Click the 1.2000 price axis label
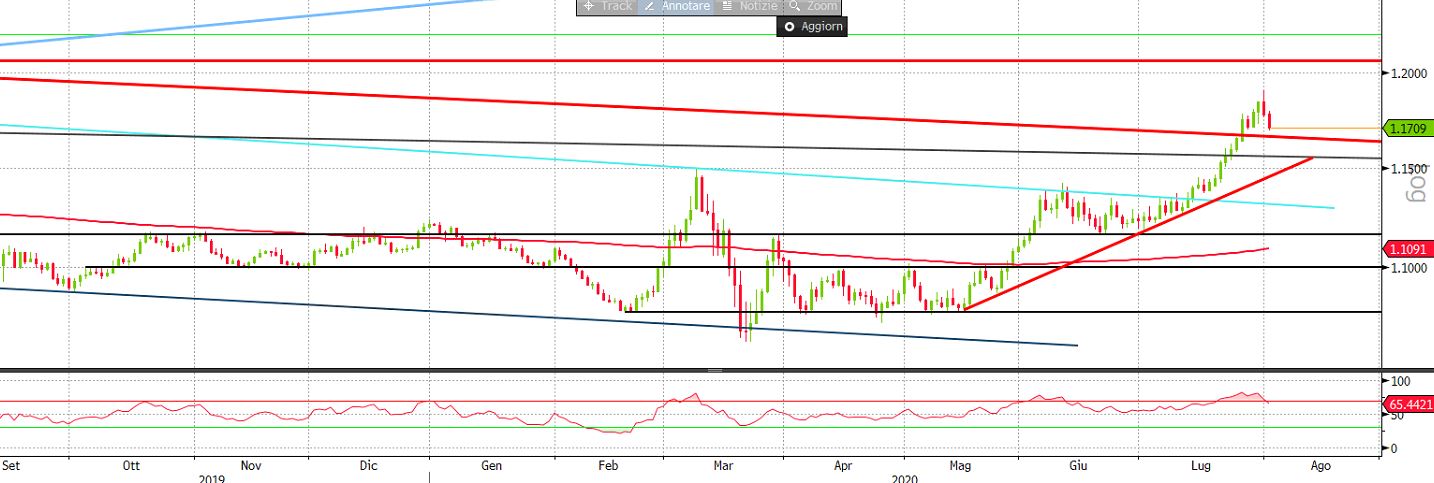The image size is (1434, 483). 1410,73
